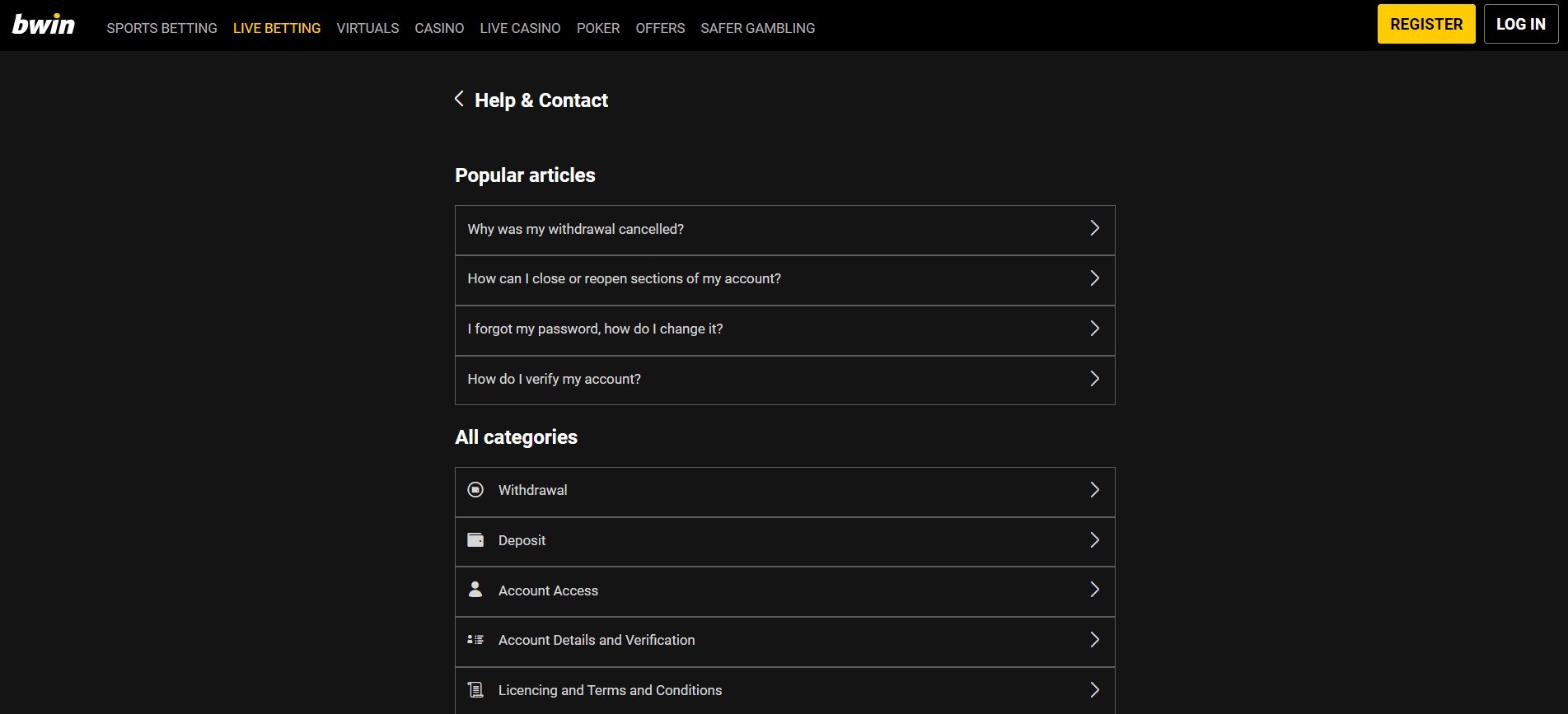Open the Account Access category chevron
This screenshot has width=1568, height=714.
(1094, 590)
